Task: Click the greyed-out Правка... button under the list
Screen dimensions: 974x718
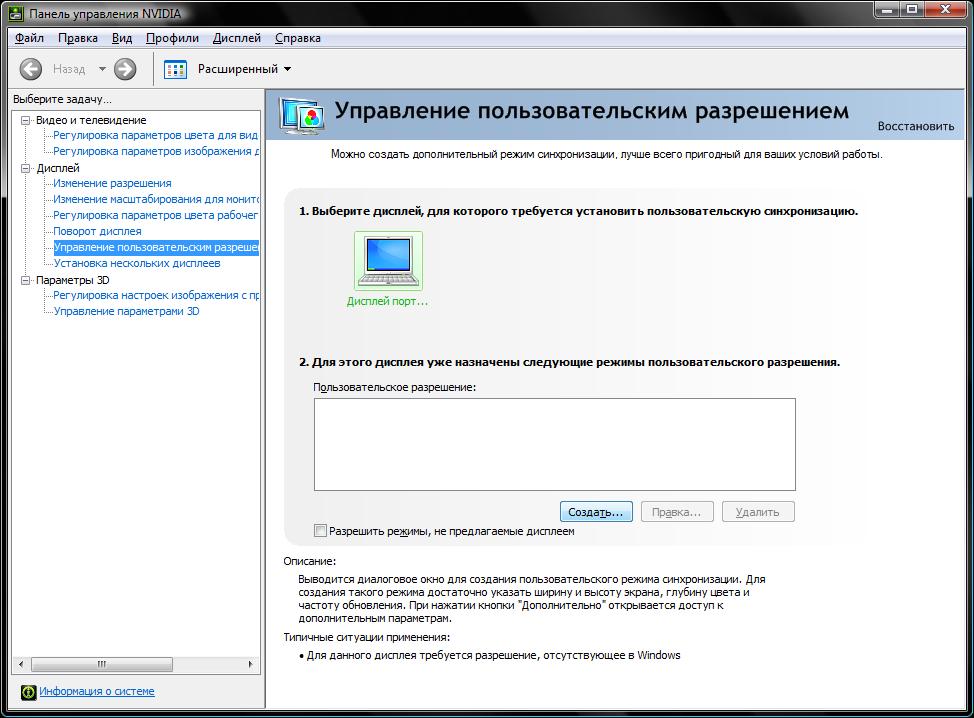Action: 676,512
